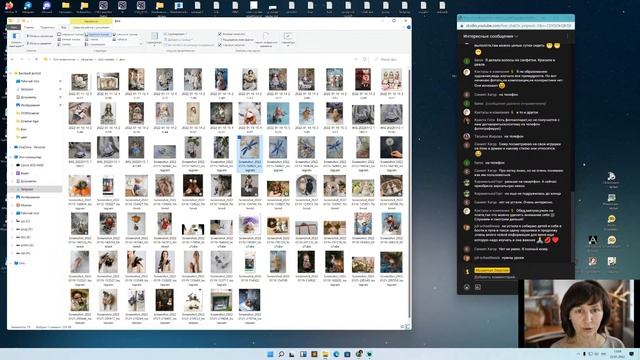The height and width of the screenshot is (360, 640).
Task: Go back in Explorer navigation
Action: pyautogui.click(x=12, y=59)
